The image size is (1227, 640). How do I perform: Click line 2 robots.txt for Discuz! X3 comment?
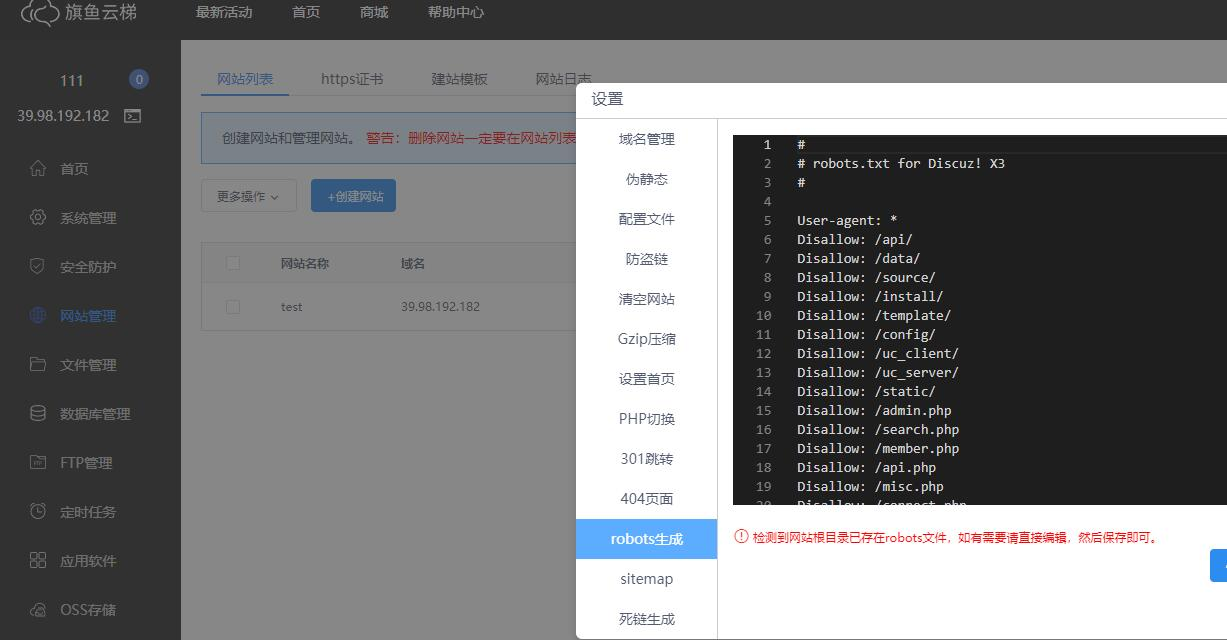pos(901,163)
